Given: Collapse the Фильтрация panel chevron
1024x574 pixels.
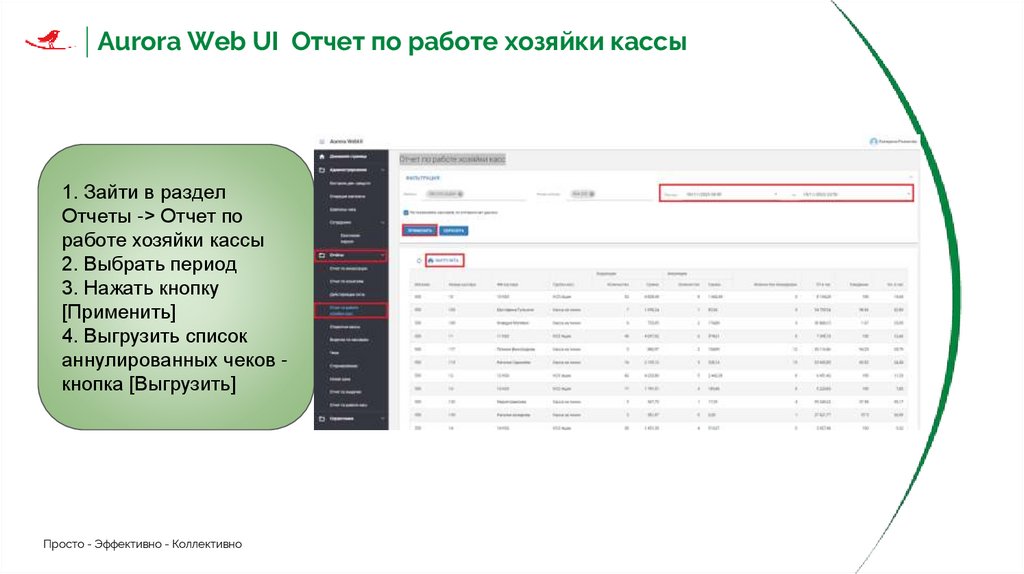Looking at the screenshot, I should tap(910, 178).
